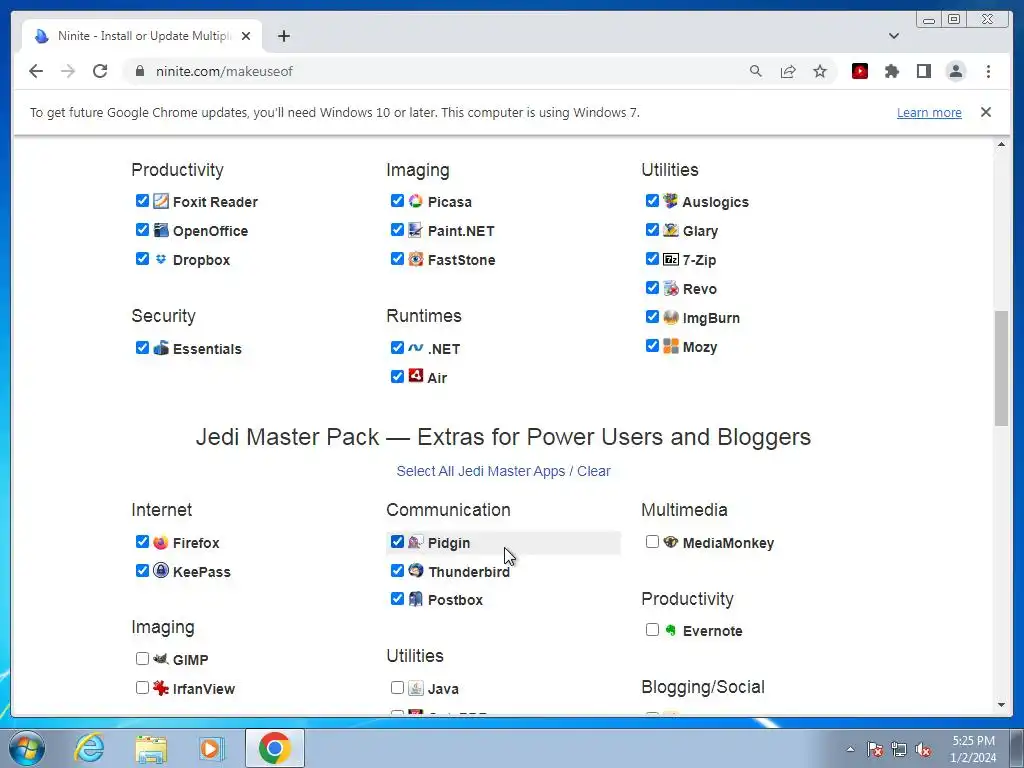Uncheck the Mozy checkbox
Viewport: 1024px width, 768px height.
(652, 345)
